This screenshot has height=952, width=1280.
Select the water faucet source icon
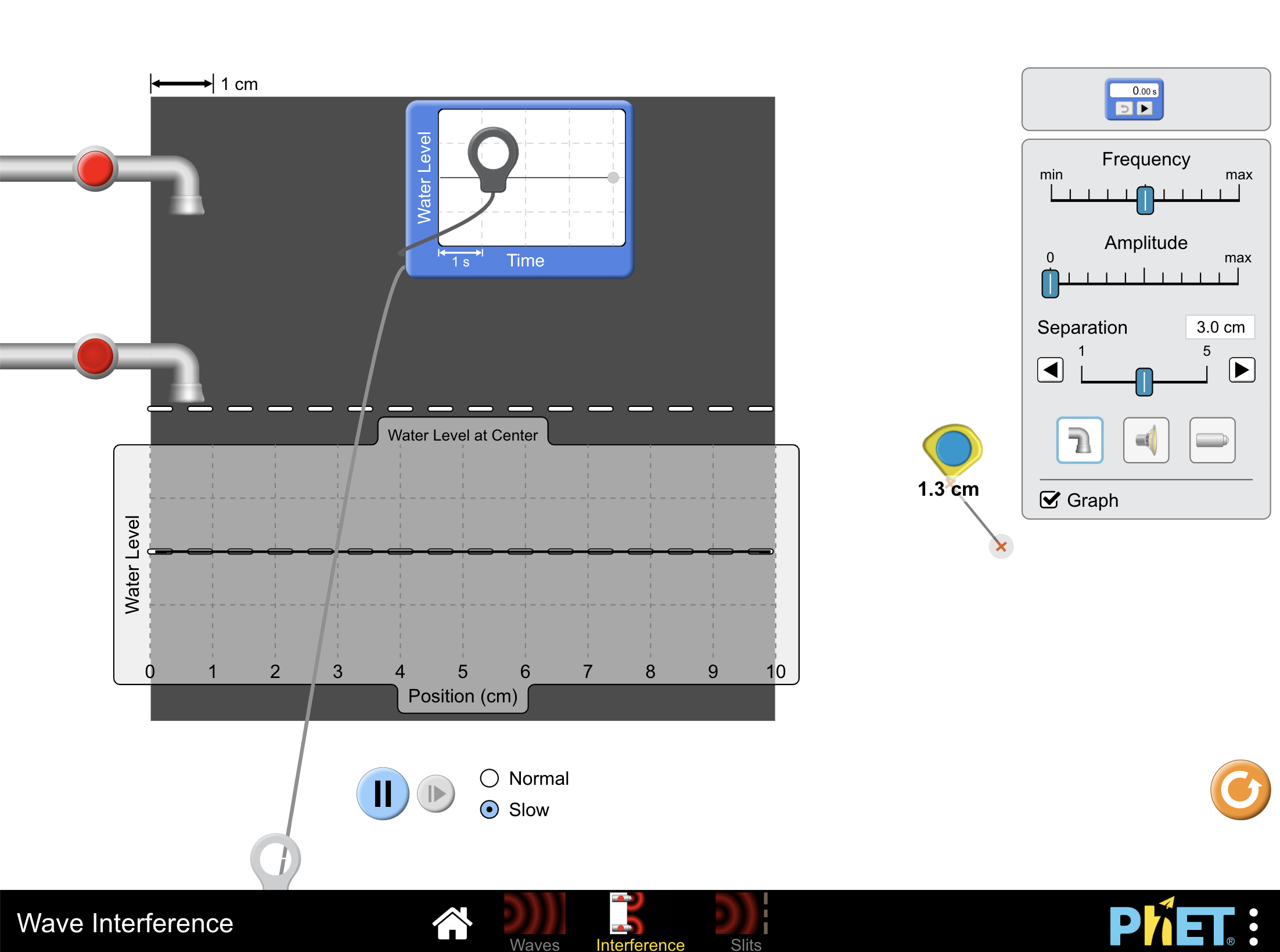point(1080,440)
